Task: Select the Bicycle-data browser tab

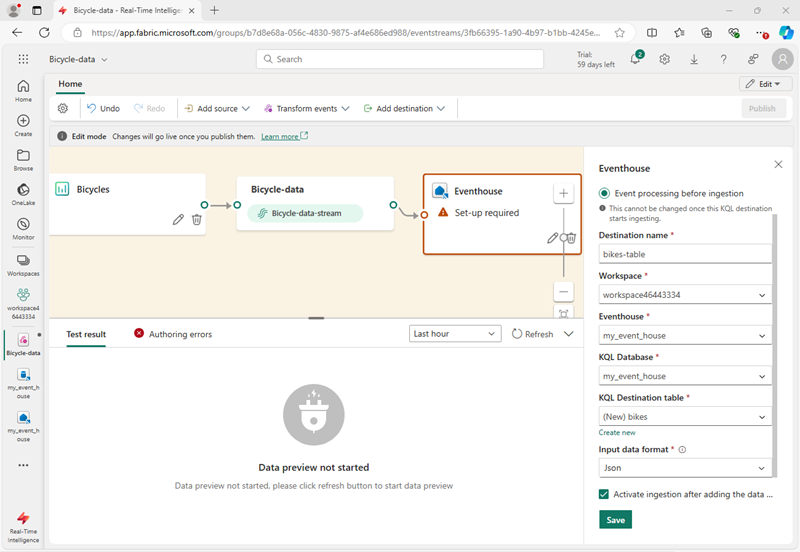Action: 128,10
